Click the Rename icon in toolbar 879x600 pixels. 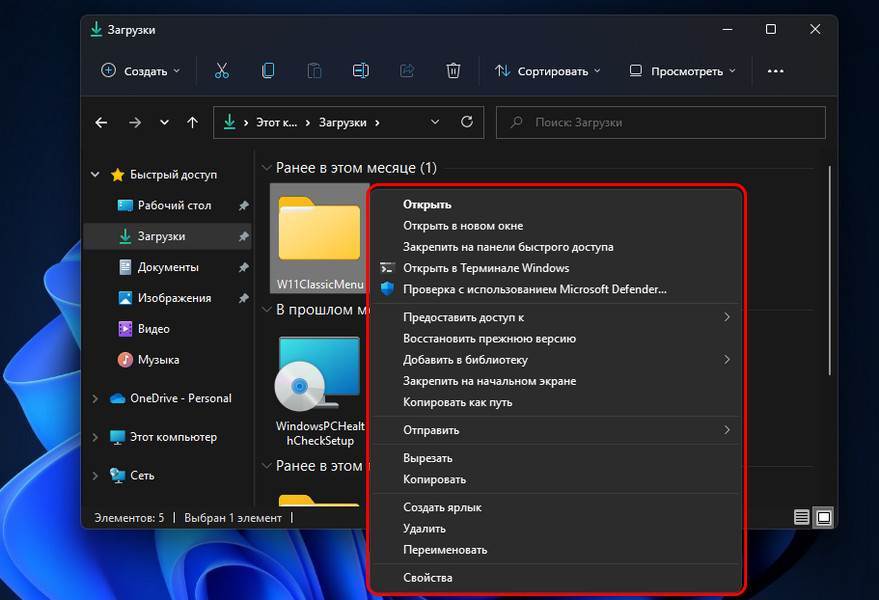[x=360, y=71]
